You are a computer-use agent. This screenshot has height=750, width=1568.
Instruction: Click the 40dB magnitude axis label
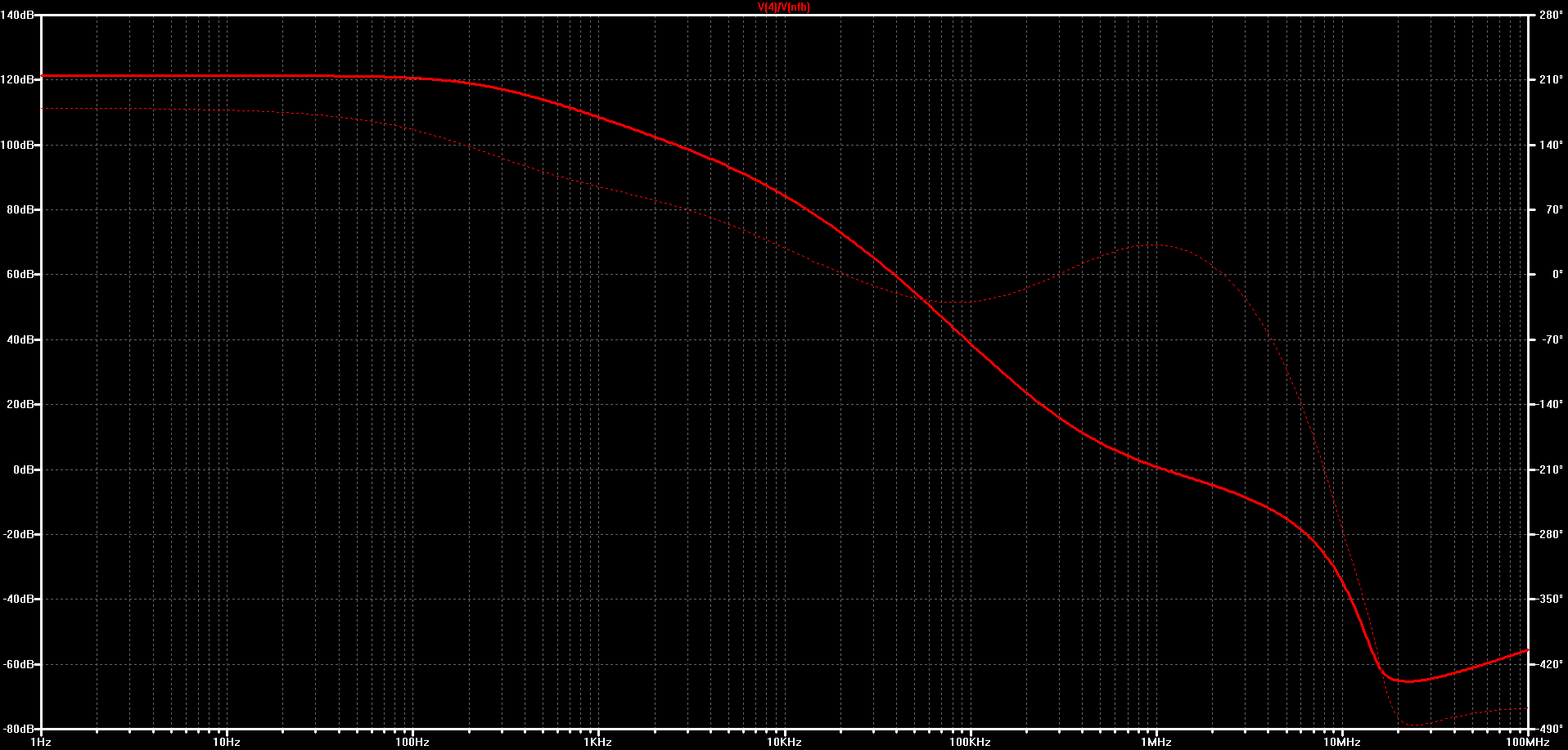coord(20,339)
